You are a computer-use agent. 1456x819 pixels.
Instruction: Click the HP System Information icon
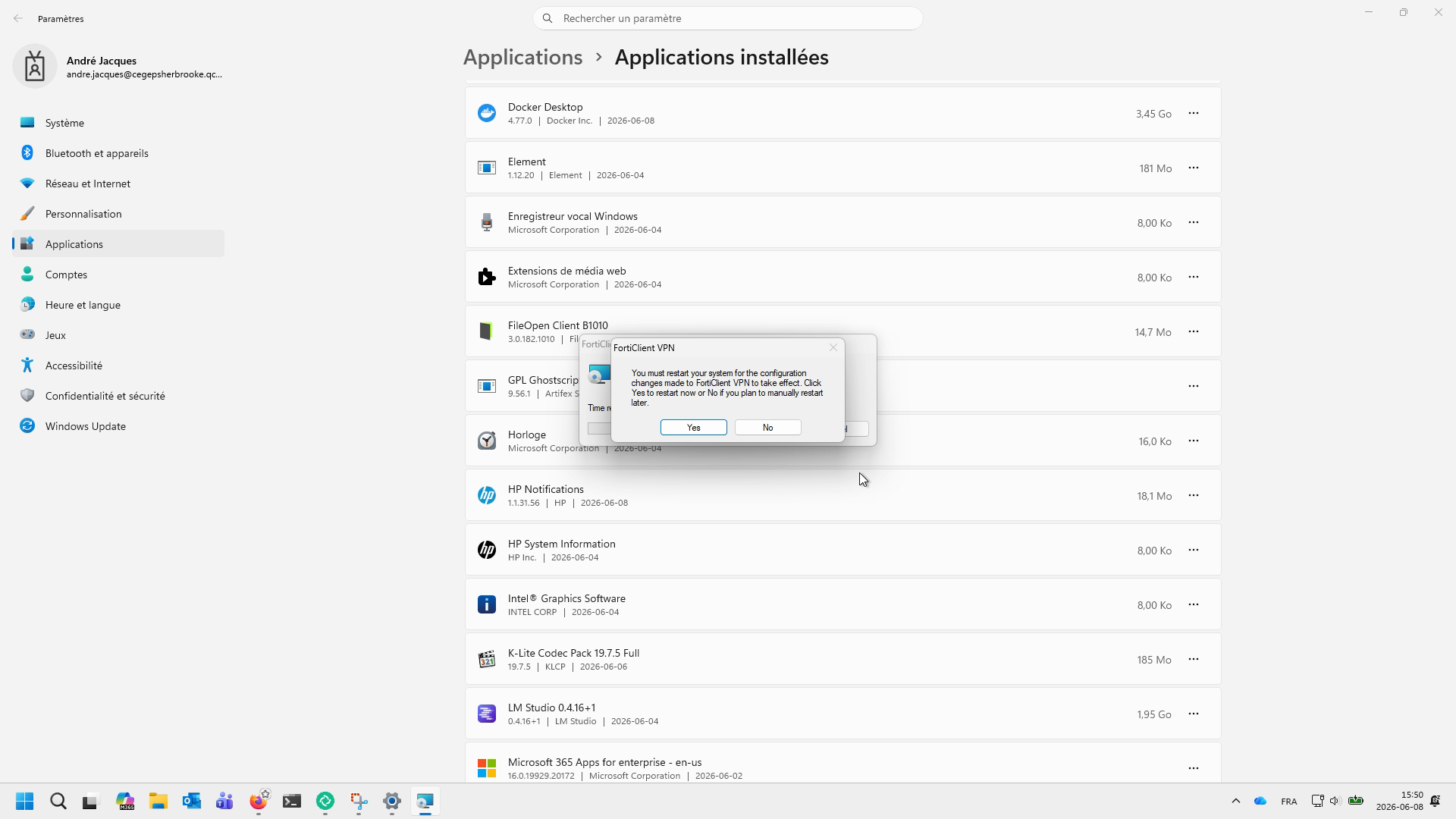click(487, 550)
